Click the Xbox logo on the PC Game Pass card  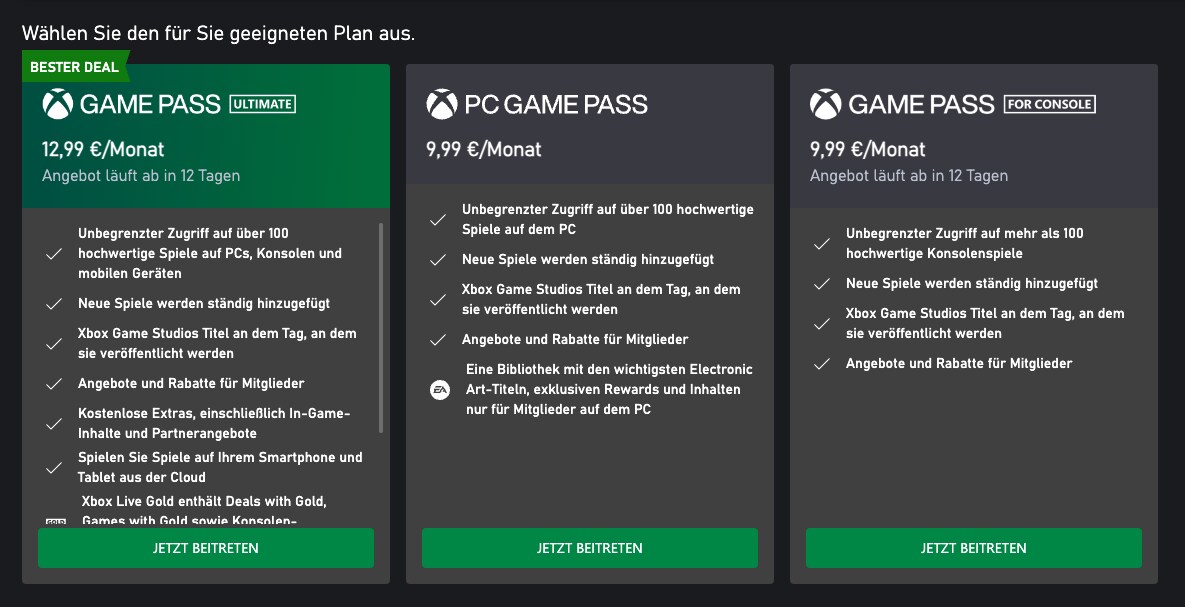click(x=440, y=104)
